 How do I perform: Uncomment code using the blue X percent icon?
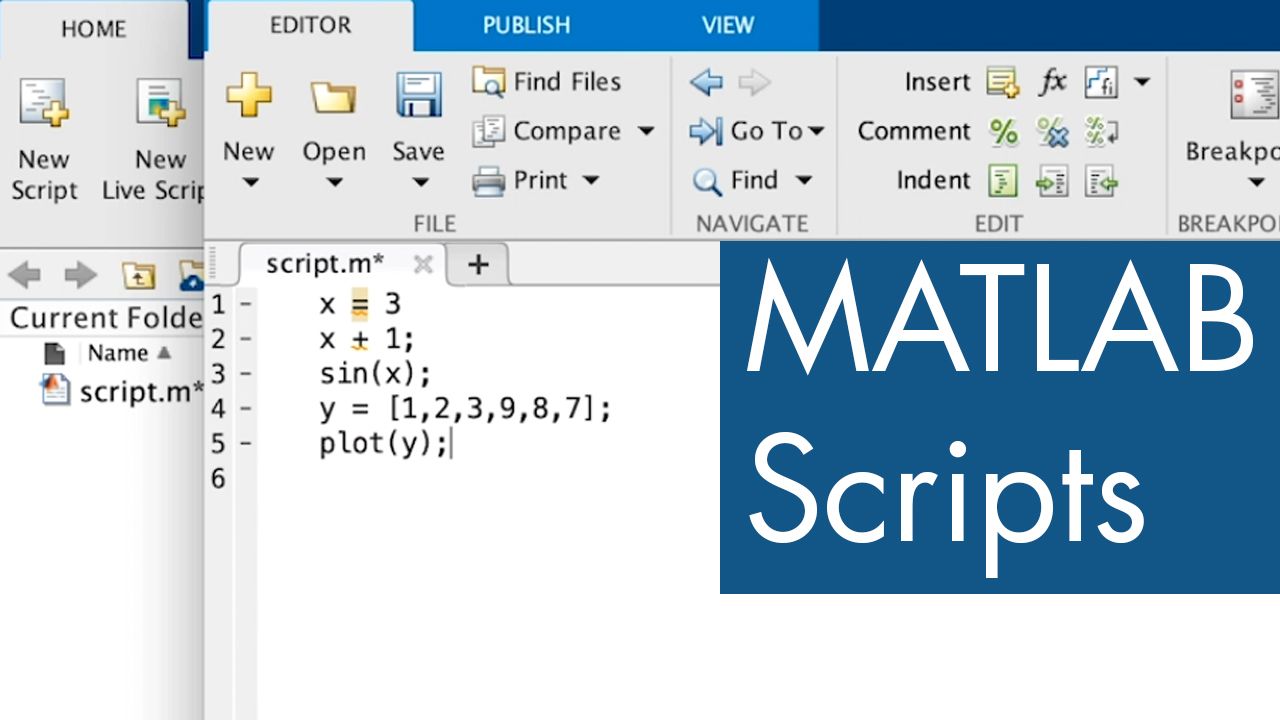tap(1052, 131)
